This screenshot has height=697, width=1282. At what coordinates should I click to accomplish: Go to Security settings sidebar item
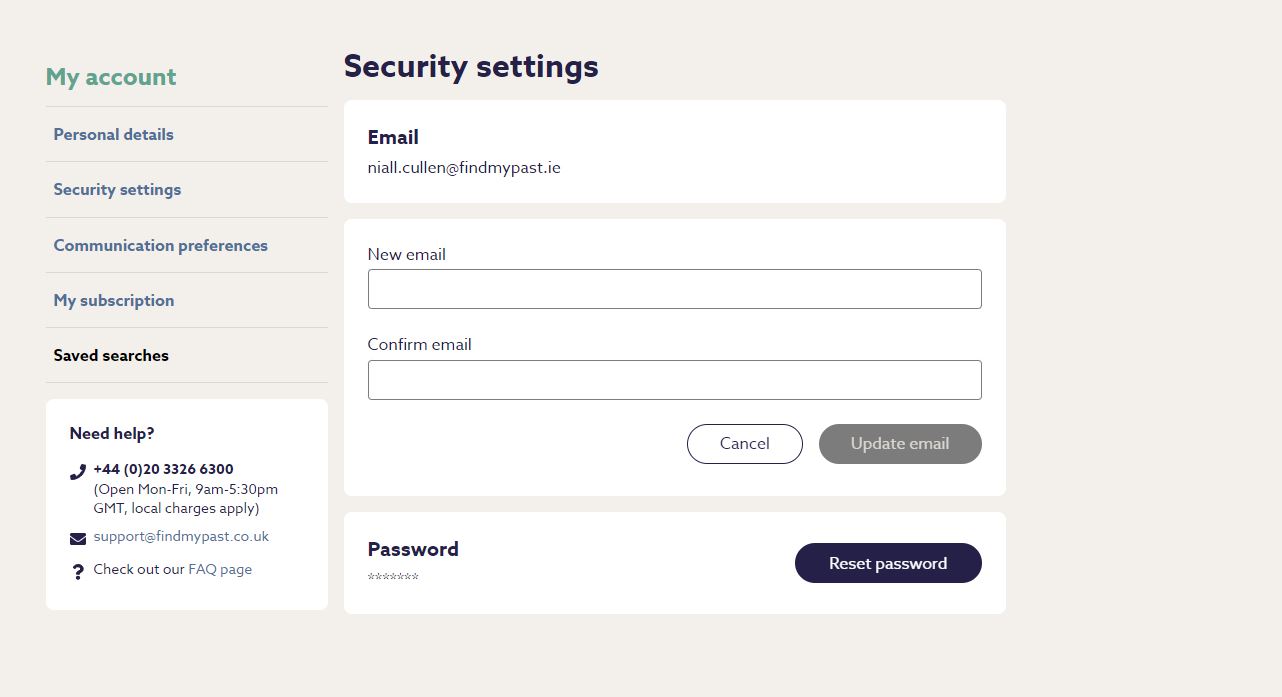(x=117, y=189)
